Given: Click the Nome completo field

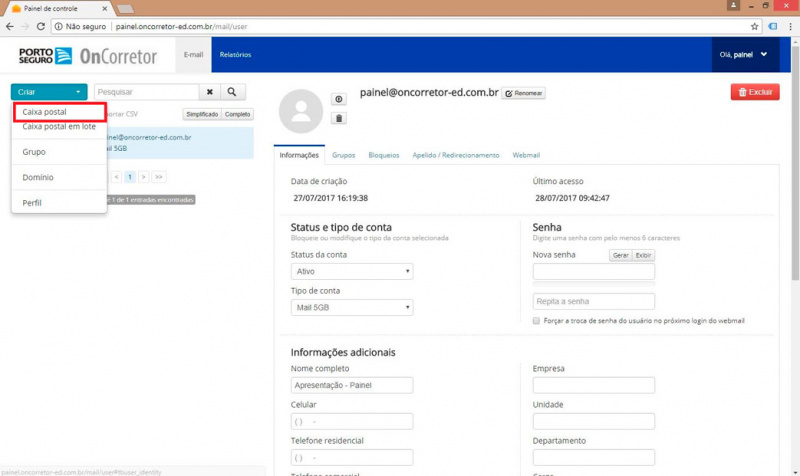Looking at the screenshot, I should pos(352,385).
